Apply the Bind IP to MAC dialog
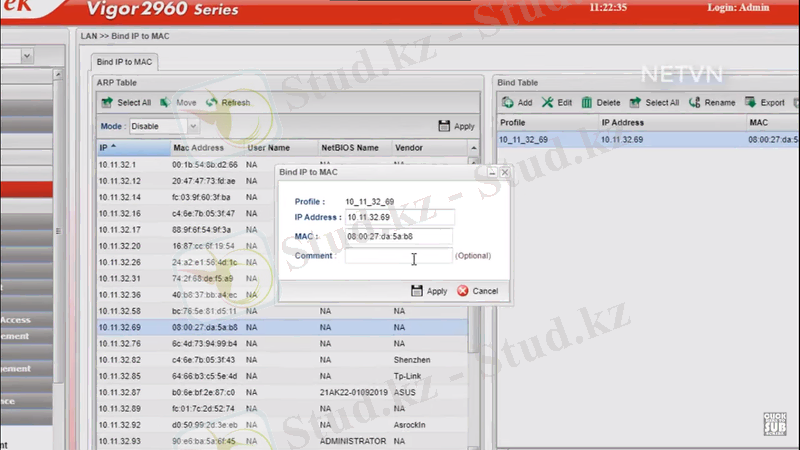Image resolution: width=800 pixels, height=450 pixels. click(x=429, y=291)
